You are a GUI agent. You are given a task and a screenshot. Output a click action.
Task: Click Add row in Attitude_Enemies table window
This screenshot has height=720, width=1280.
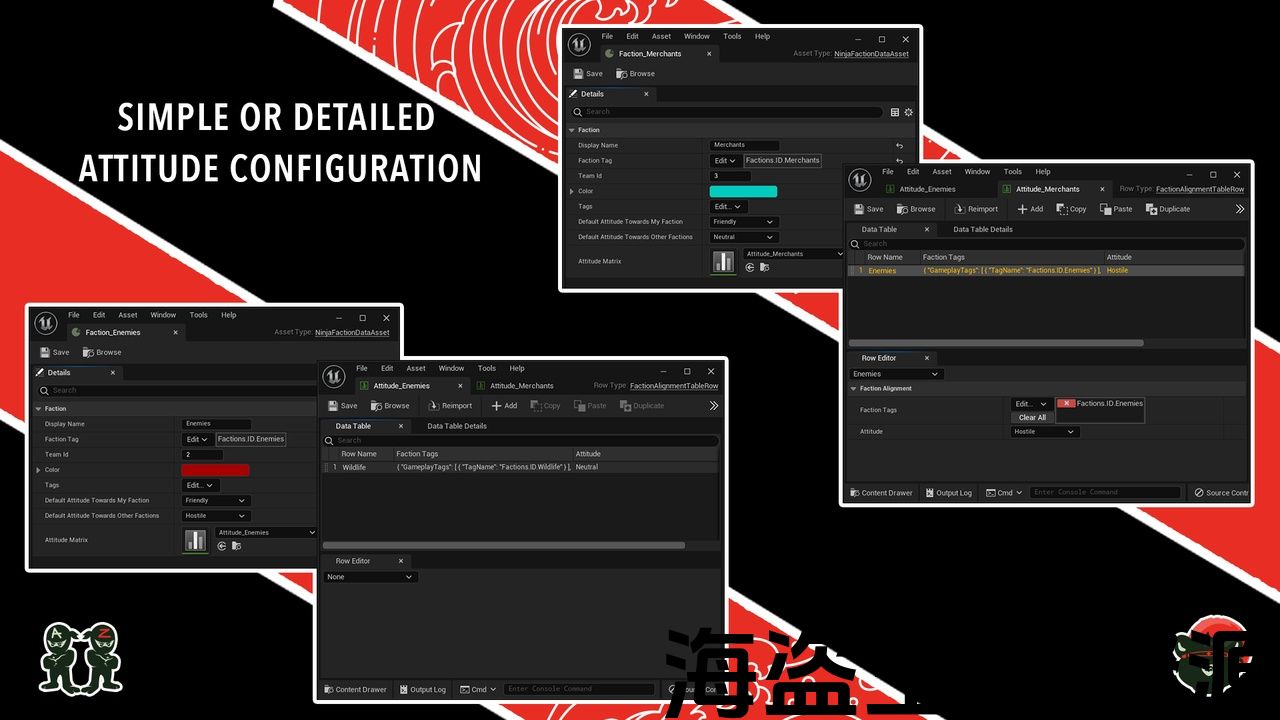[x=504, y=406]
